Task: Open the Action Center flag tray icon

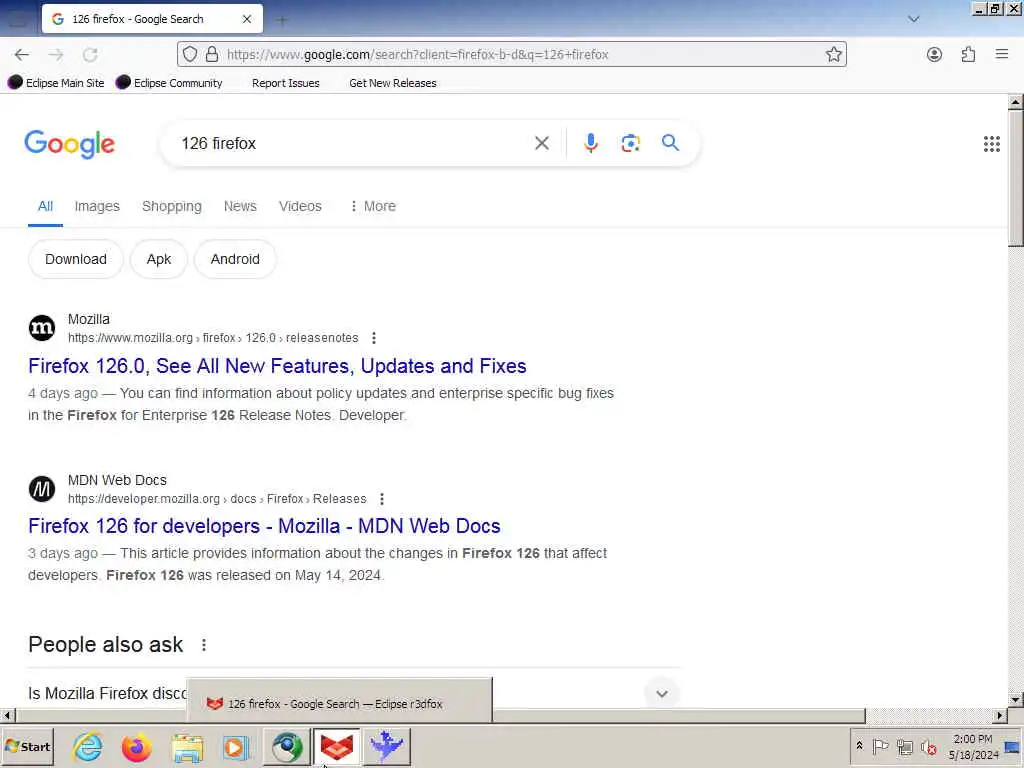Action: click(880, 746)
